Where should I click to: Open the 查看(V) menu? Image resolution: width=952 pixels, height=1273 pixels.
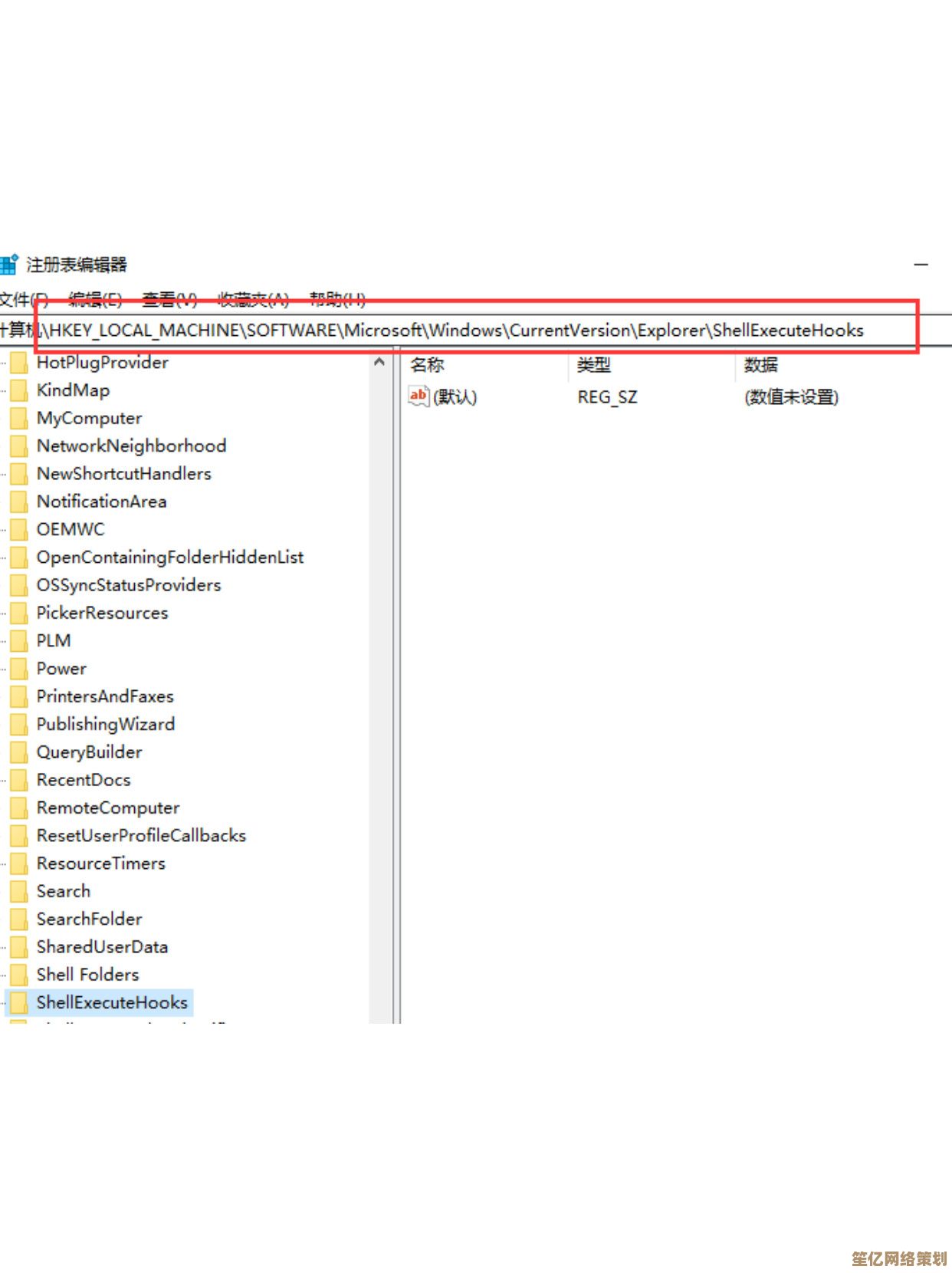169,299
